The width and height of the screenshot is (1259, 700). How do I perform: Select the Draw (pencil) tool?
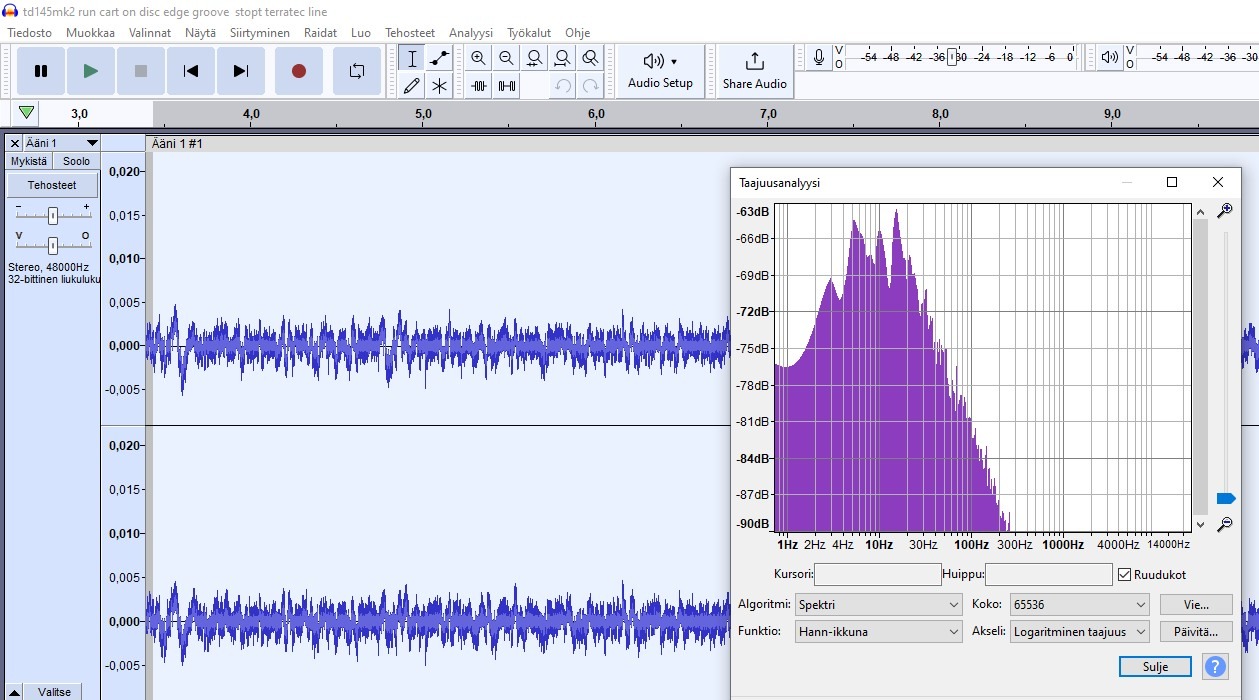(411, 86)
